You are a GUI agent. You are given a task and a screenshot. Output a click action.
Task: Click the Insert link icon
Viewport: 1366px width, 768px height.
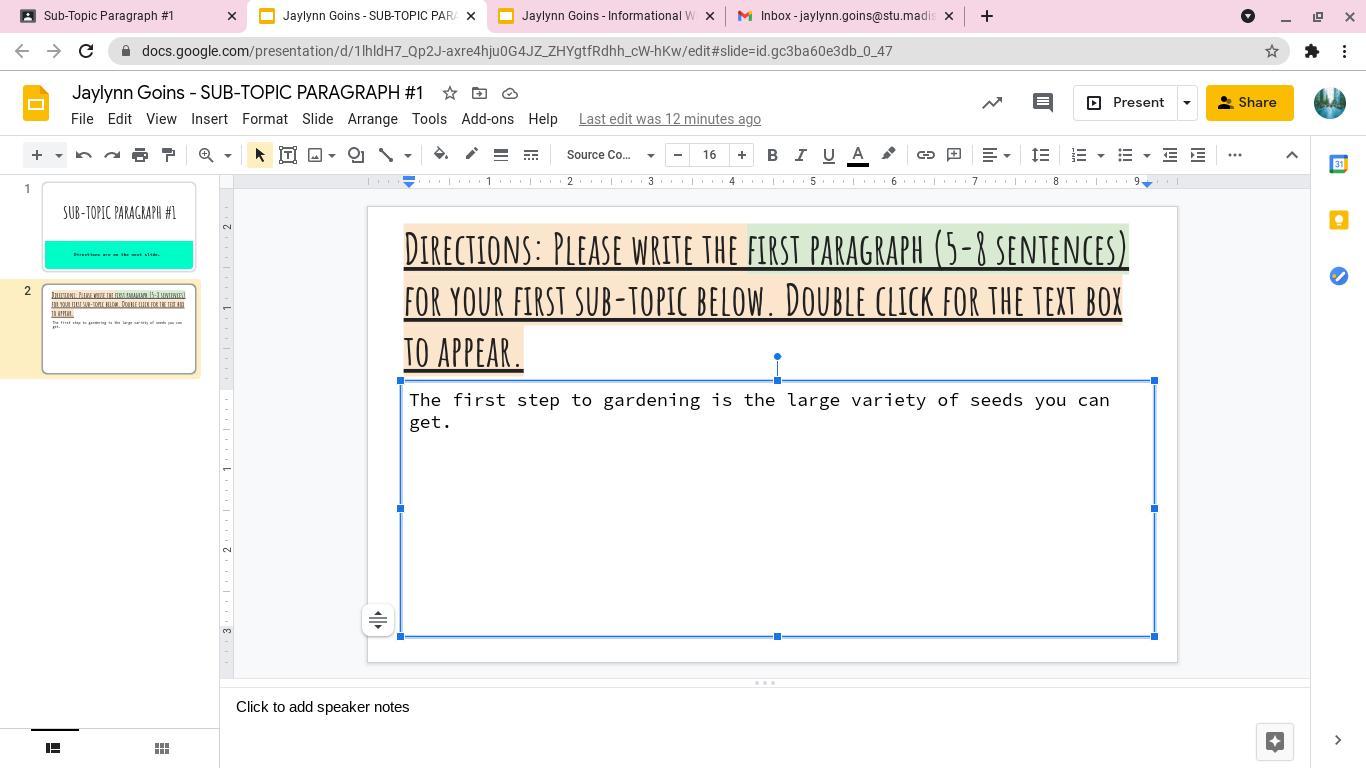pyautogui.click(x=926, y=155)
